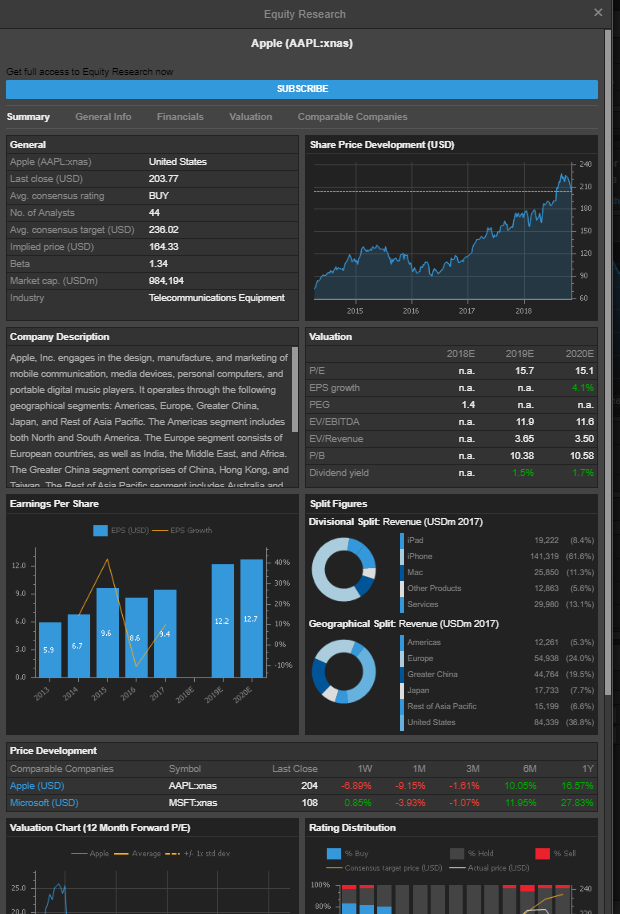Open the Financials tab
The height and width of the screenshot is (914, 620).
pyautogui.click(x=180, y=117)
